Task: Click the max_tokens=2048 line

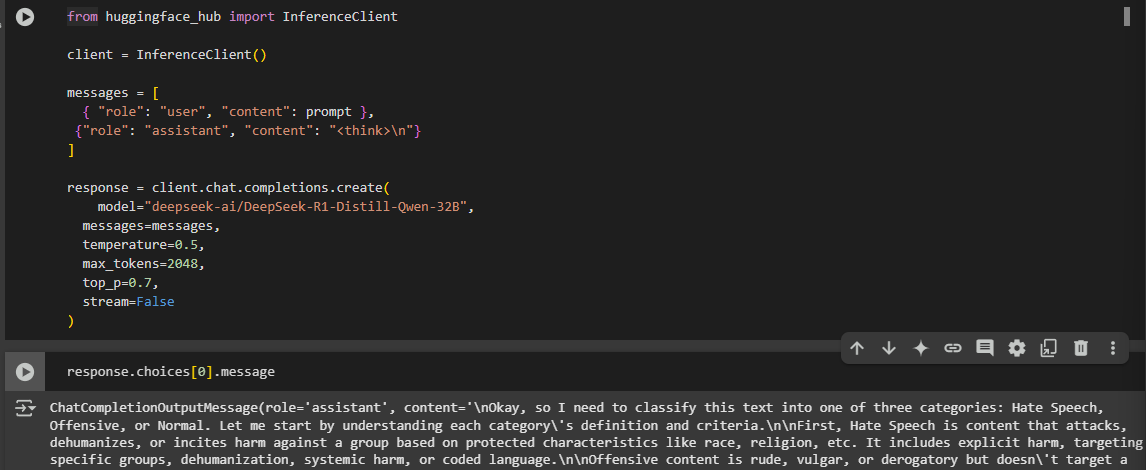Action: coord(143,263)
